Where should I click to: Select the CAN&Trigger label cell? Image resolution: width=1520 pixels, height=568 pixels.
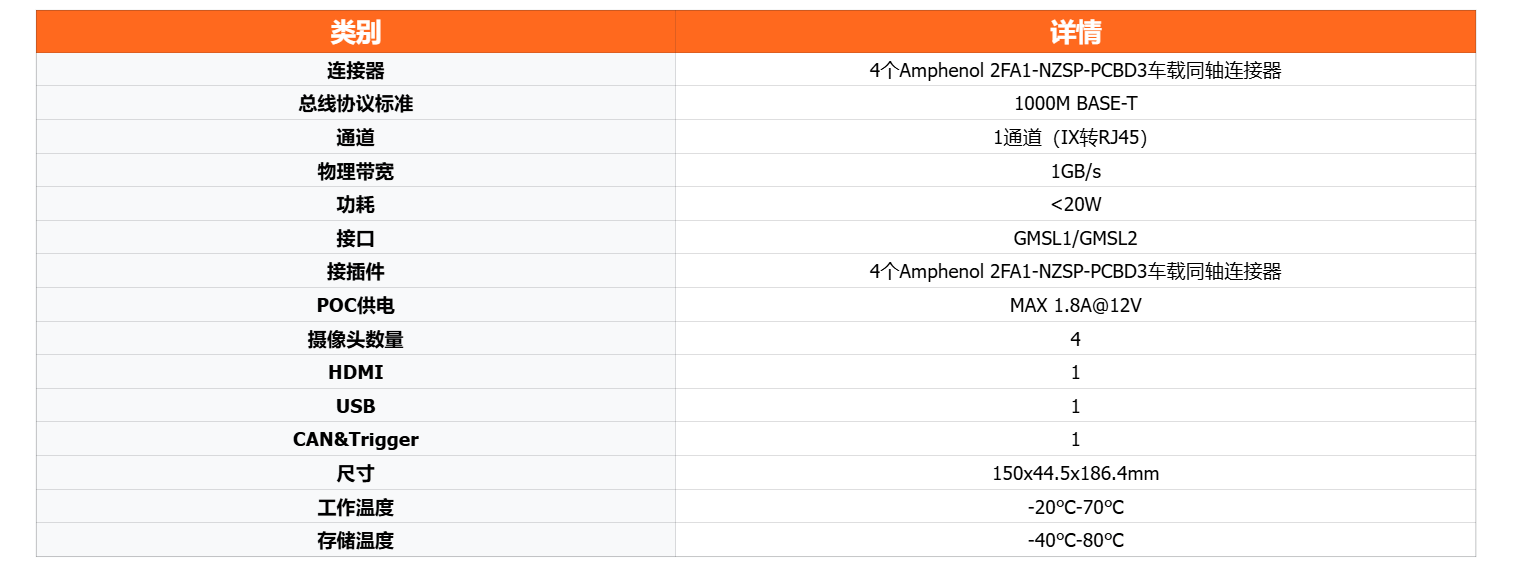355,439
